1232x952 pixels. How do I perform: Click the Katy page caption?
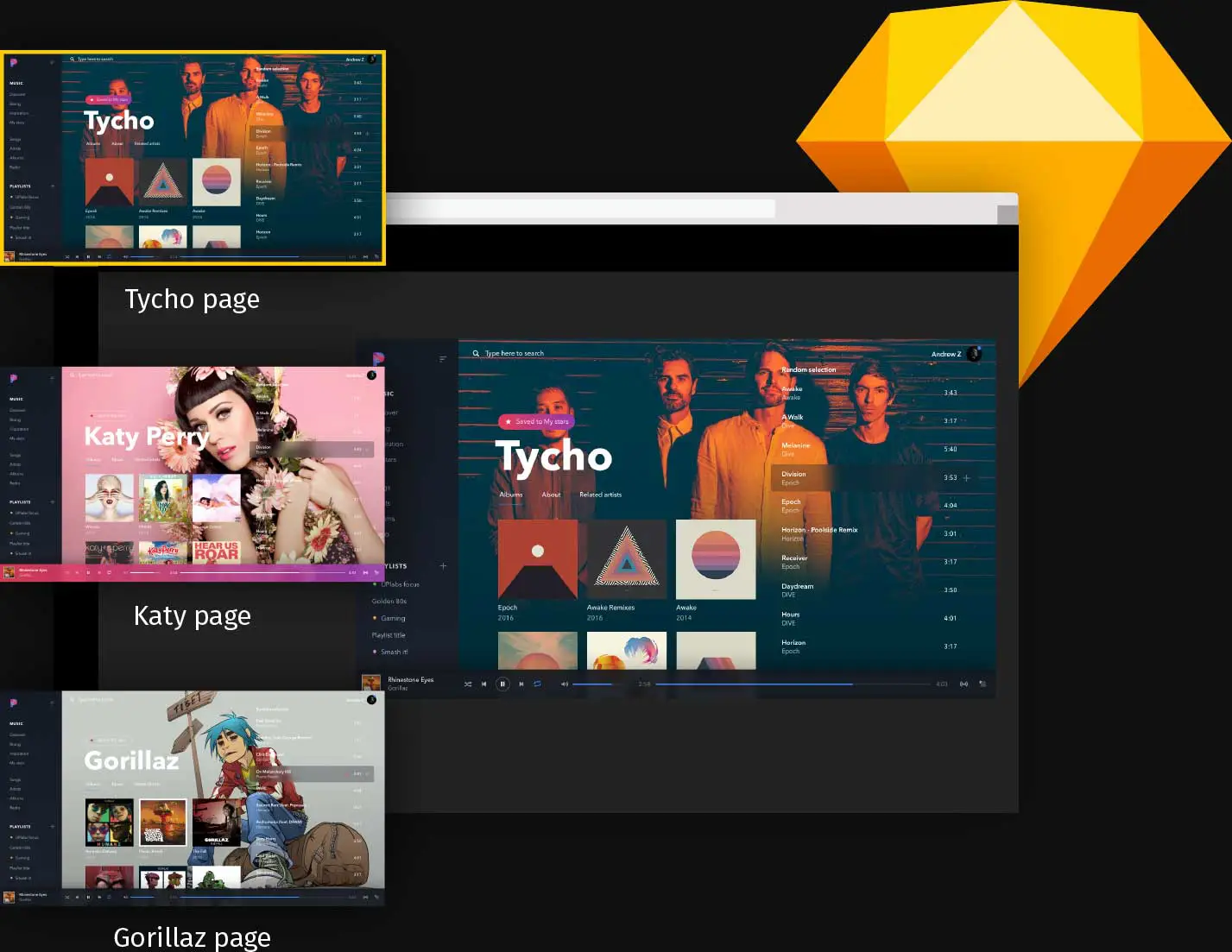193,616
